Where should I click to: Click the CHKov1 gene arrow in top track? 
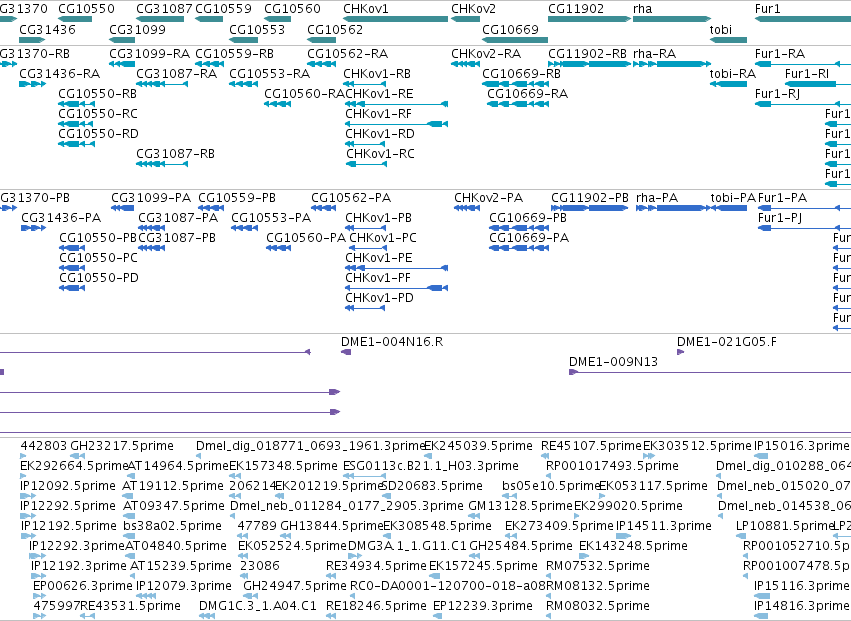click(x=396, y=19)
